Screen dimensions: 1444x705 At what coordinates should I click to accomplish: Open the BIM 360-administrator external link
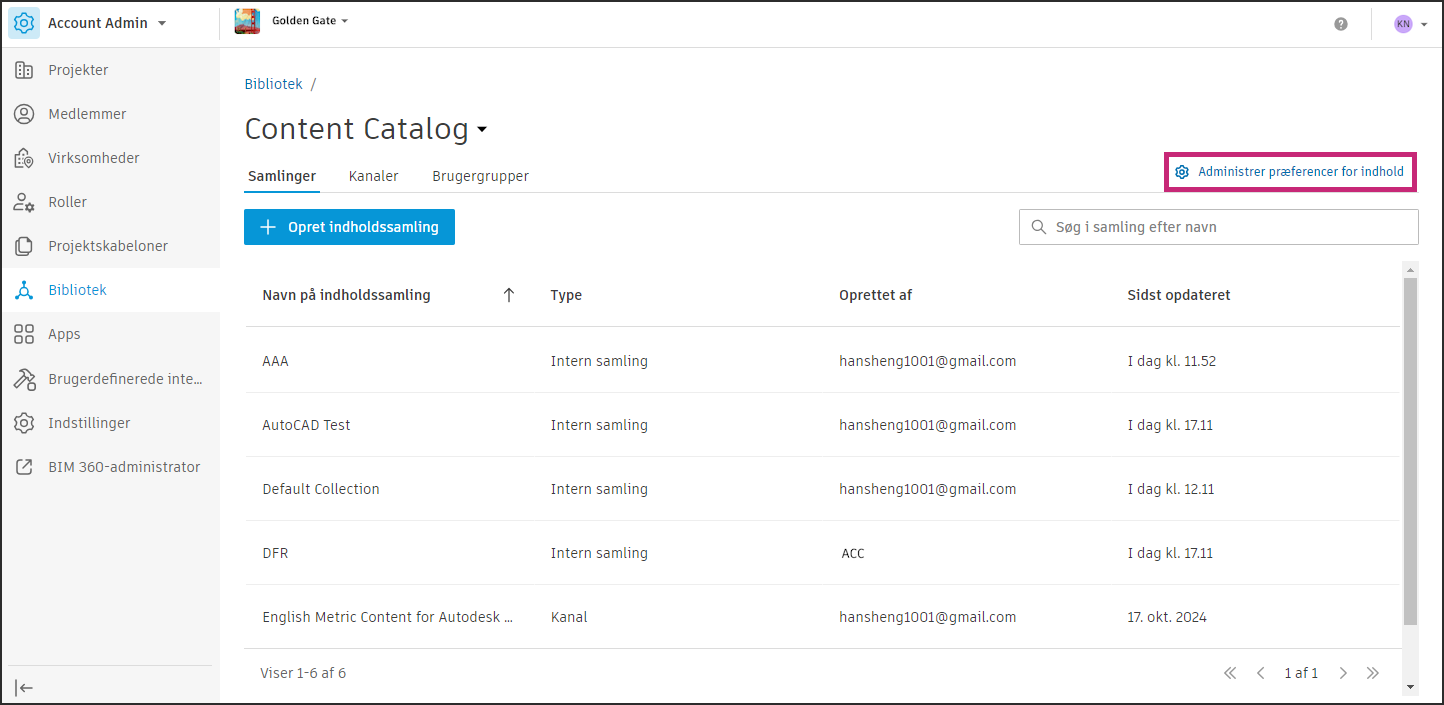tap(24, 467)
